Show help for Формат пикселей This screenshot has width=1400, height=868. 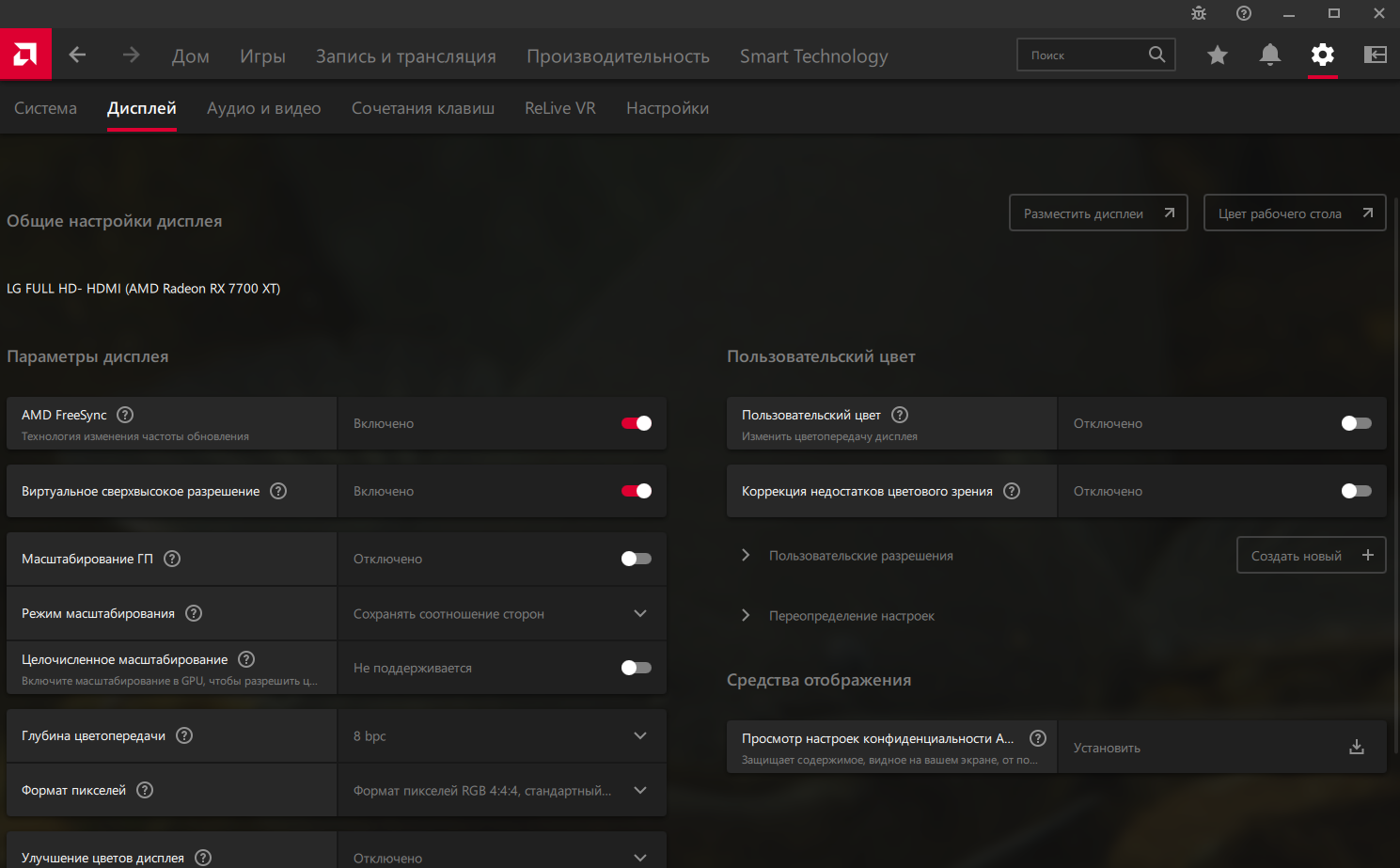click(x=145, y=790)
